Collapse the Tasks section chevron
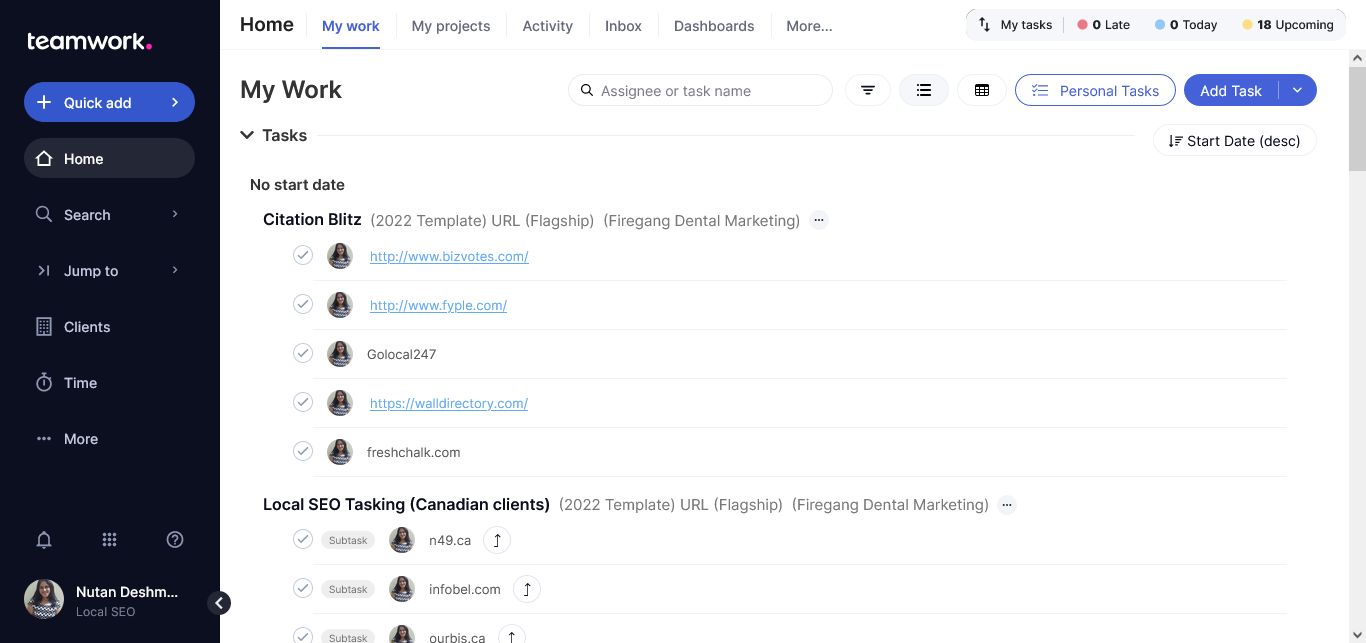Screen dimensions: 1366x643 (247, 135)
